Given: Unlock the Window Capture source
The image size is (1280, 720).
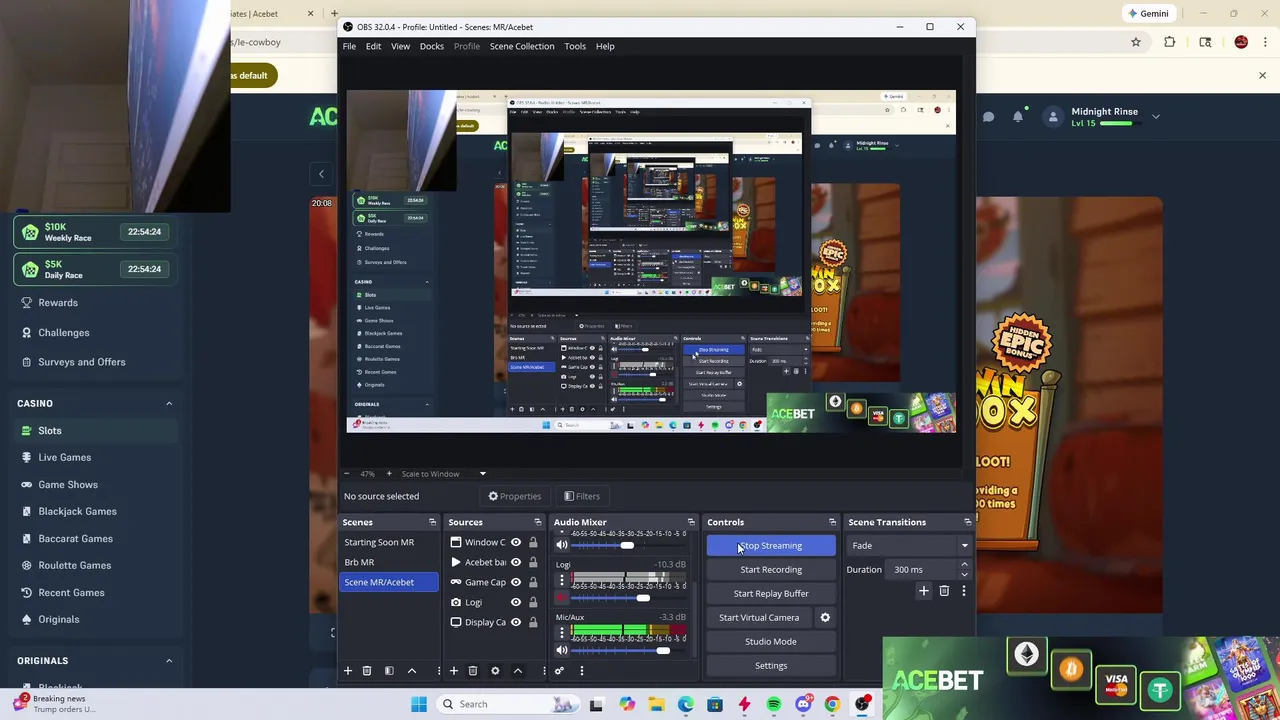Looking at the screenshot, I should coord(533,542).
